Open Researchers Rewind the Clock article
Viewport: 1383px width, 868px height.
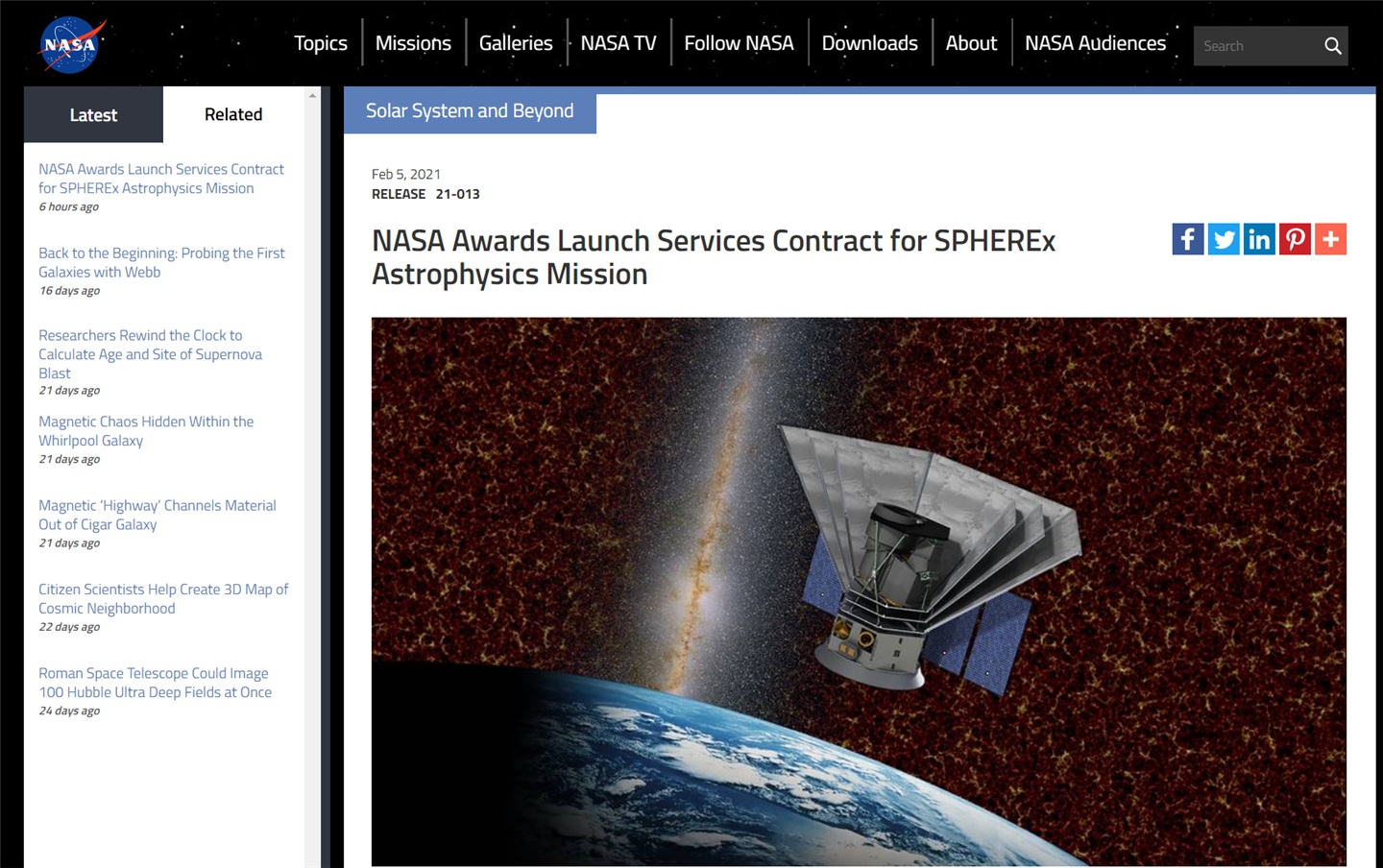151,354
